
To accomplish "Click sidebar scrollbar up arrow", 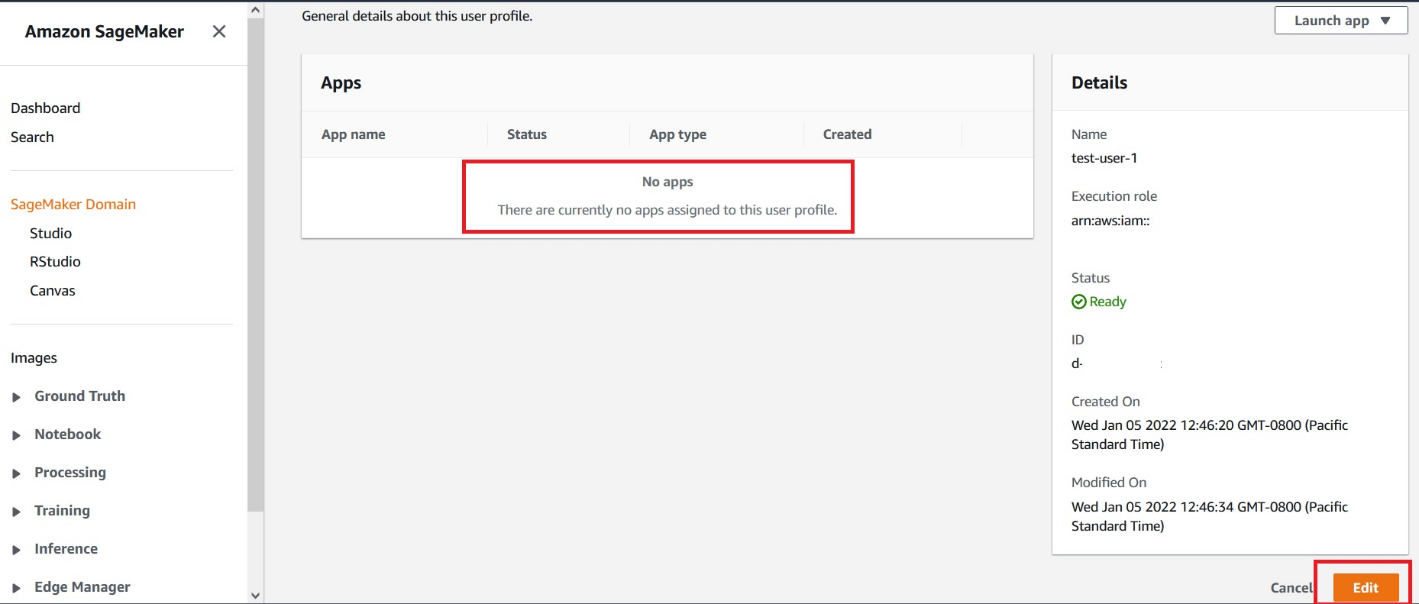I will 256,9.
